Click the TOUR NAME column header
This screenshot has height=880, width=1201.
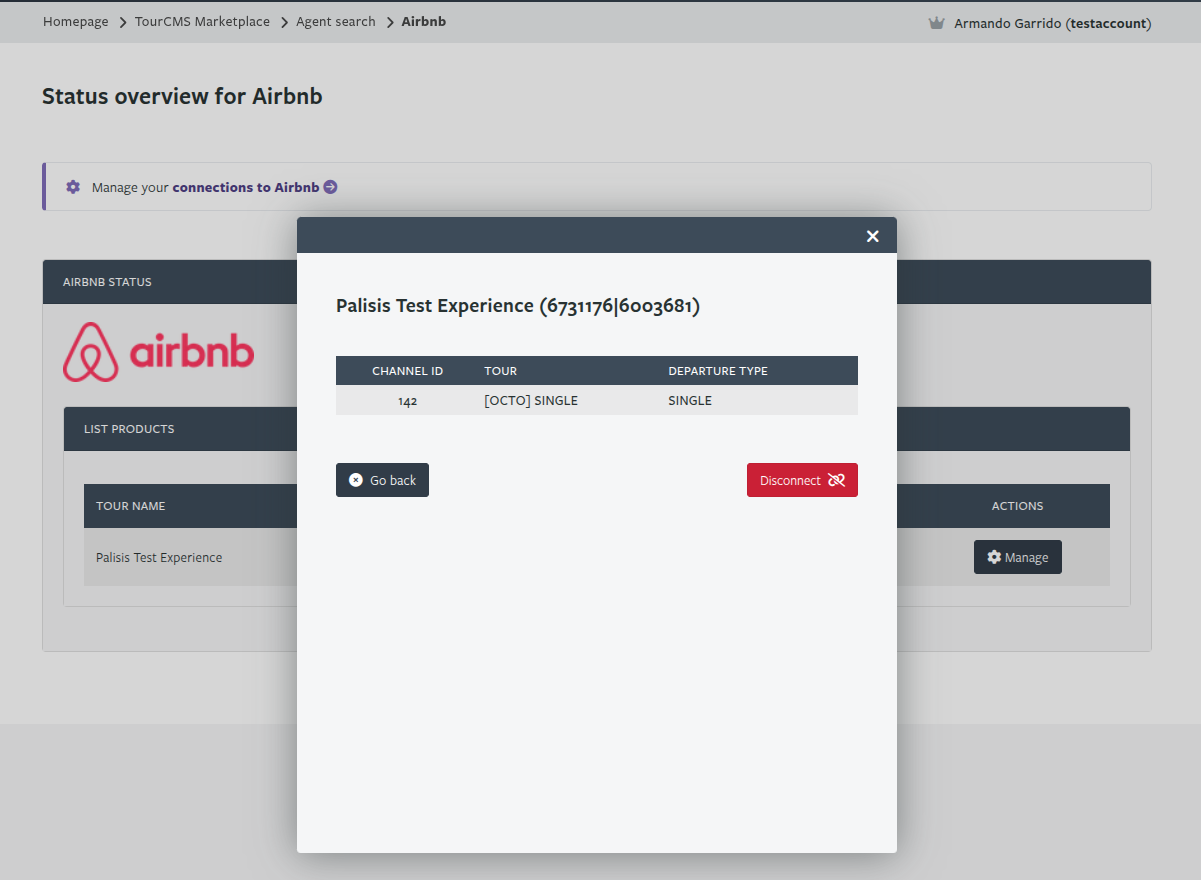(131, 506)
